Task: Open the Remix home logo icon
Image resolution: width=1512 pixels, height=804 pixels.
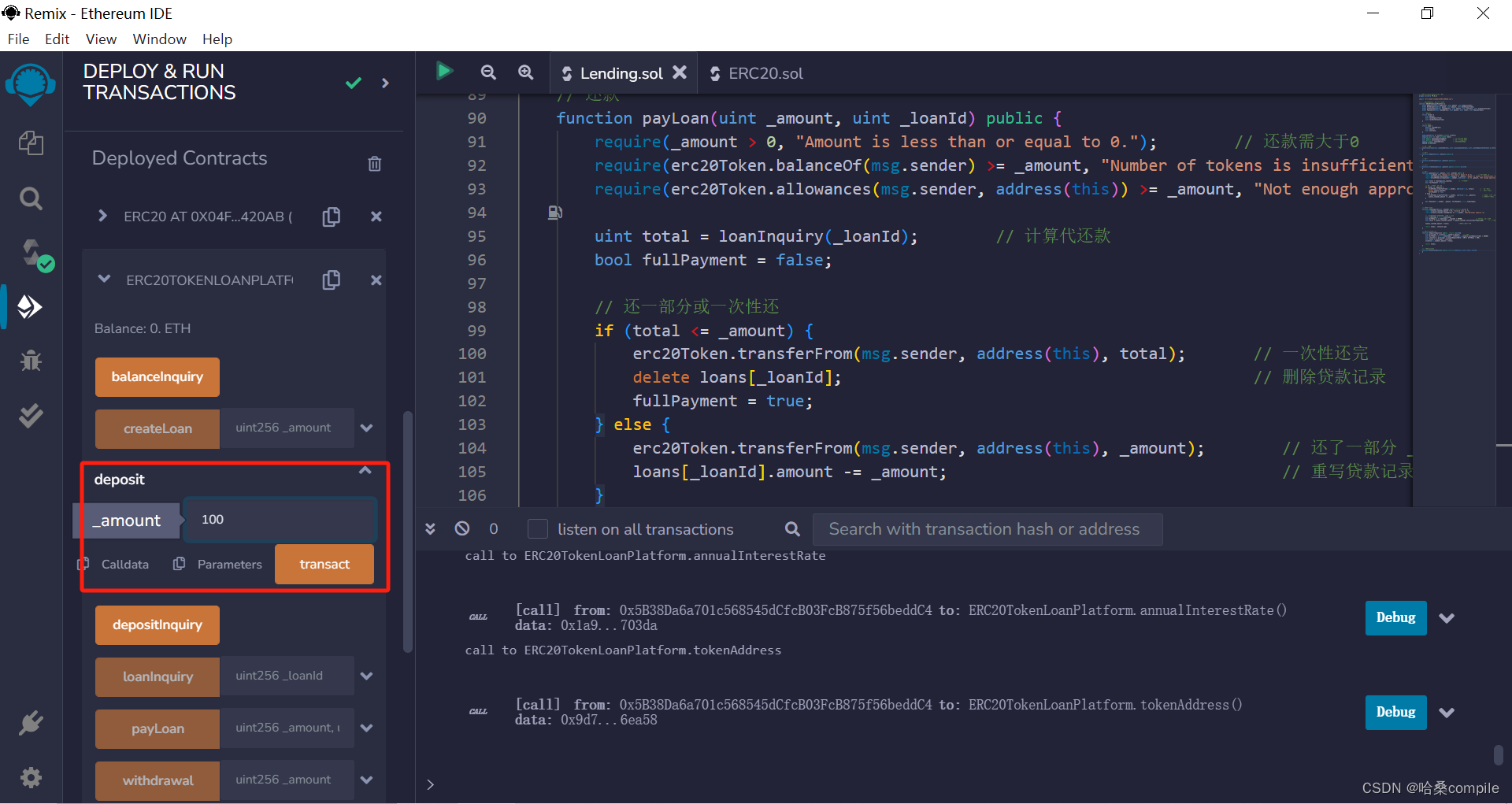Action: pos(30,84)
